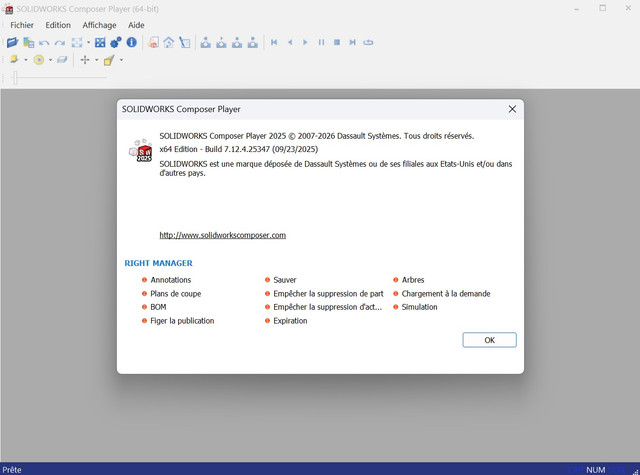Open settings via blue gears icon
Screen dimensions: 640x475
(116, 42)
